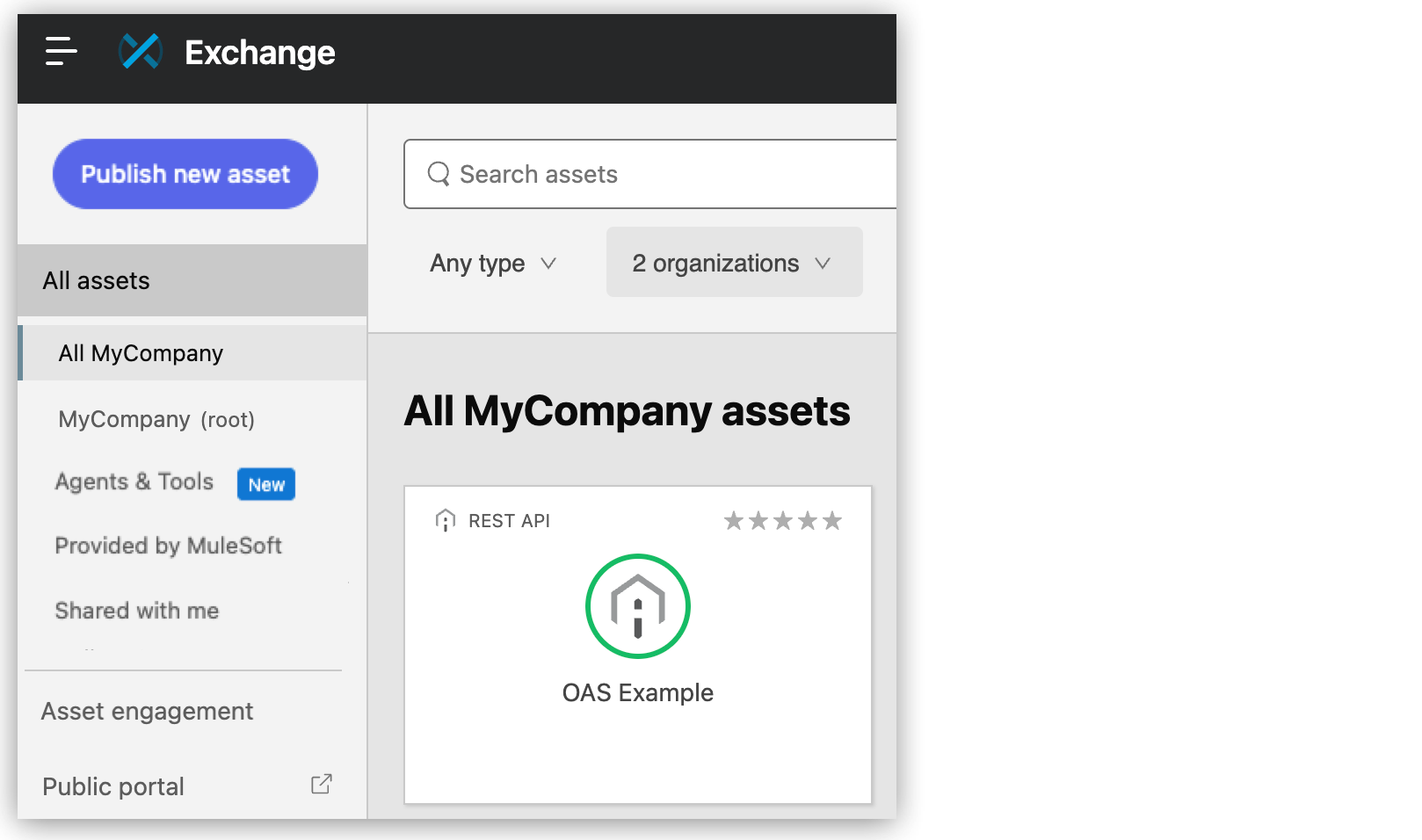Screen dimensions: 1422x840
Task: Click the Publish new asset button
Action: (x=185, y=173)
